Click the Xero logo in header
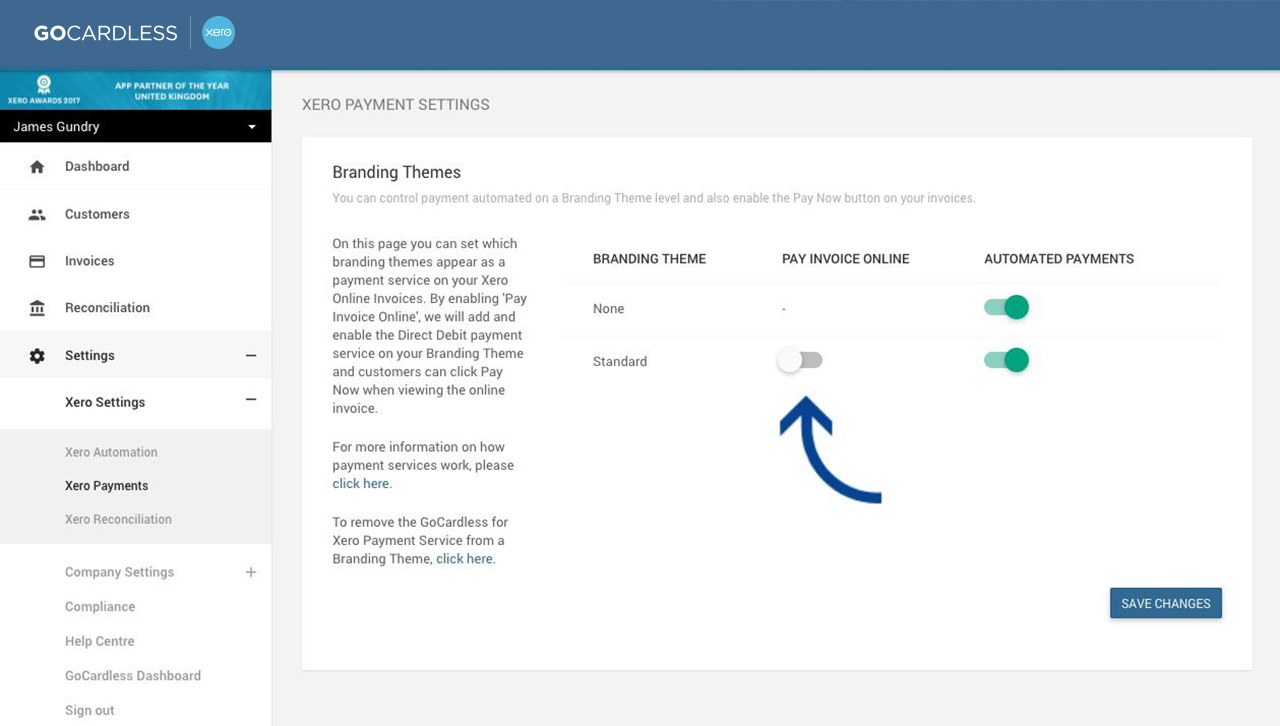Screen dimensions: 1280x726 coord(218,33)
